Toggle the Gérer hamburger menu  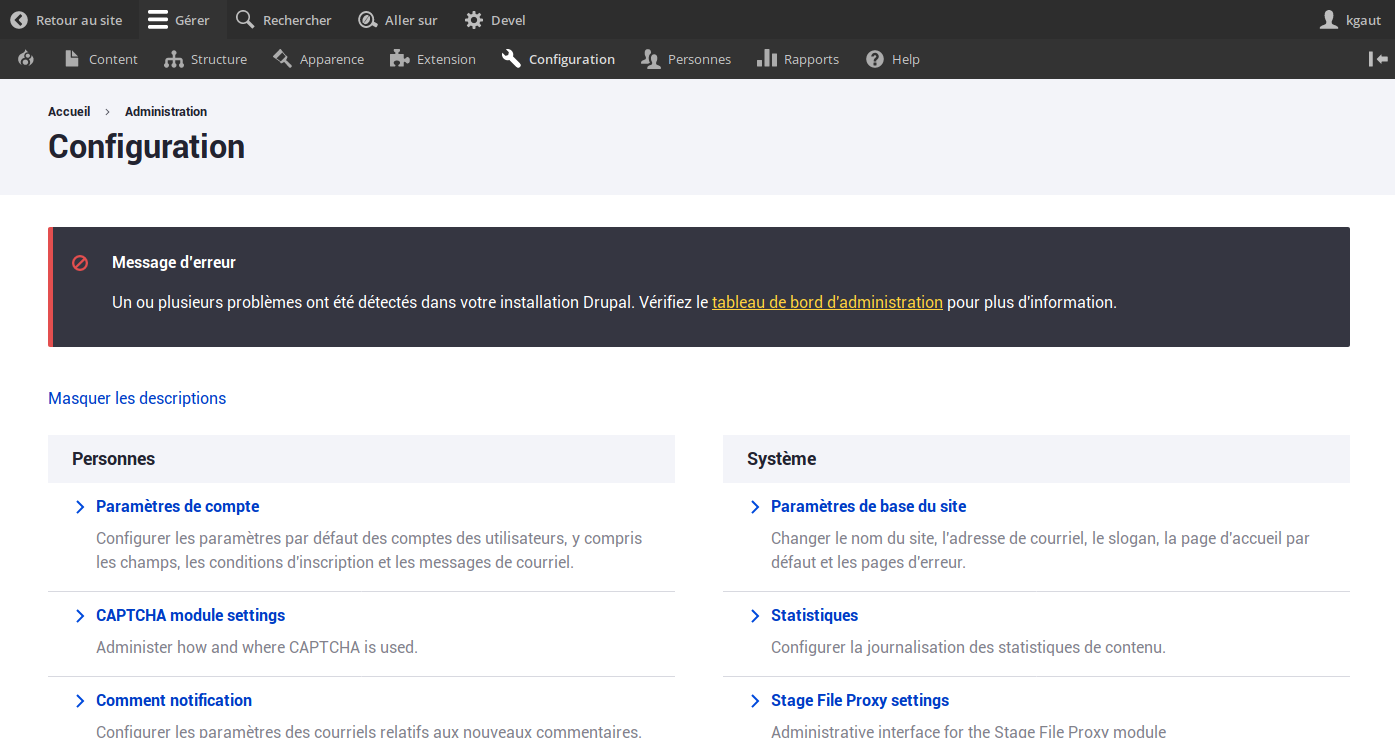coord(158,20)
